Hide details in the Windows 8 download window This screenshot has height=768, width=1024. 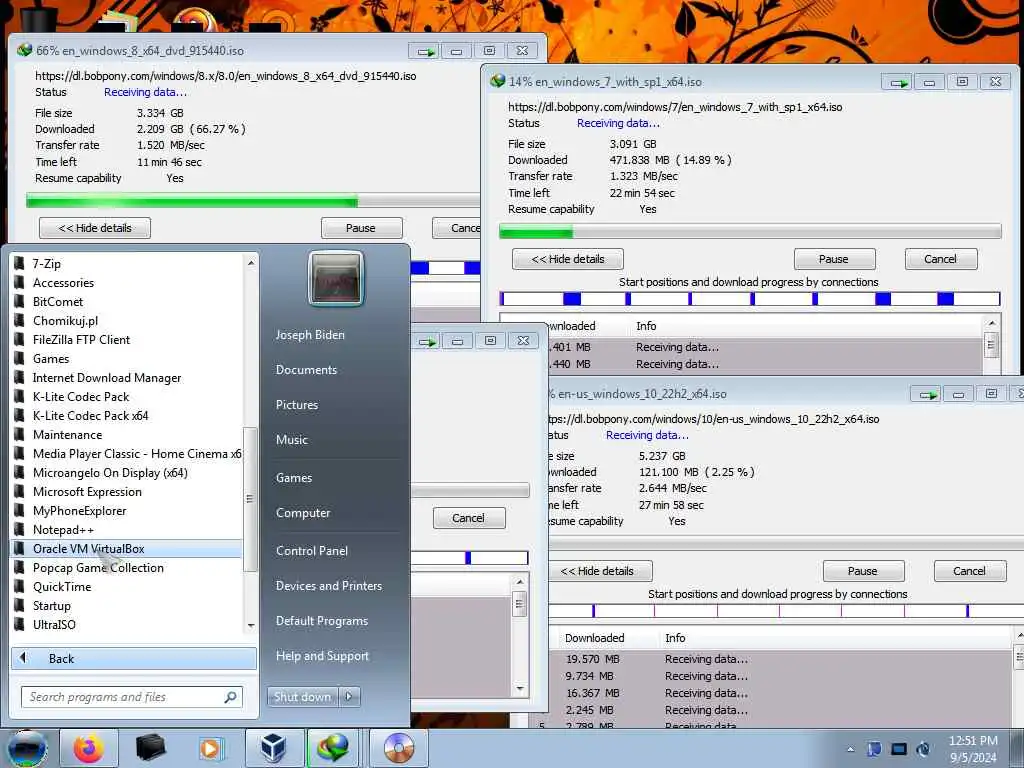(x=95, y=228)
